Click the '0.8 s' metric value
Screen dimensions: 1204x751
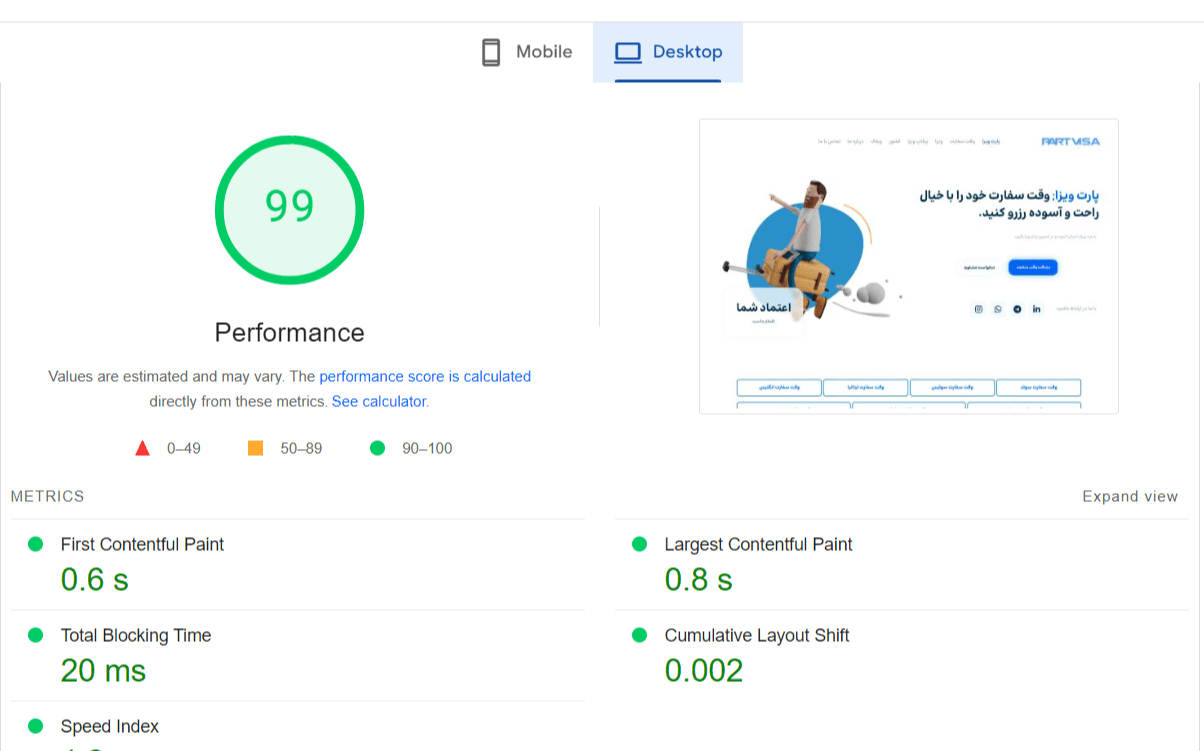click(699, 580)
